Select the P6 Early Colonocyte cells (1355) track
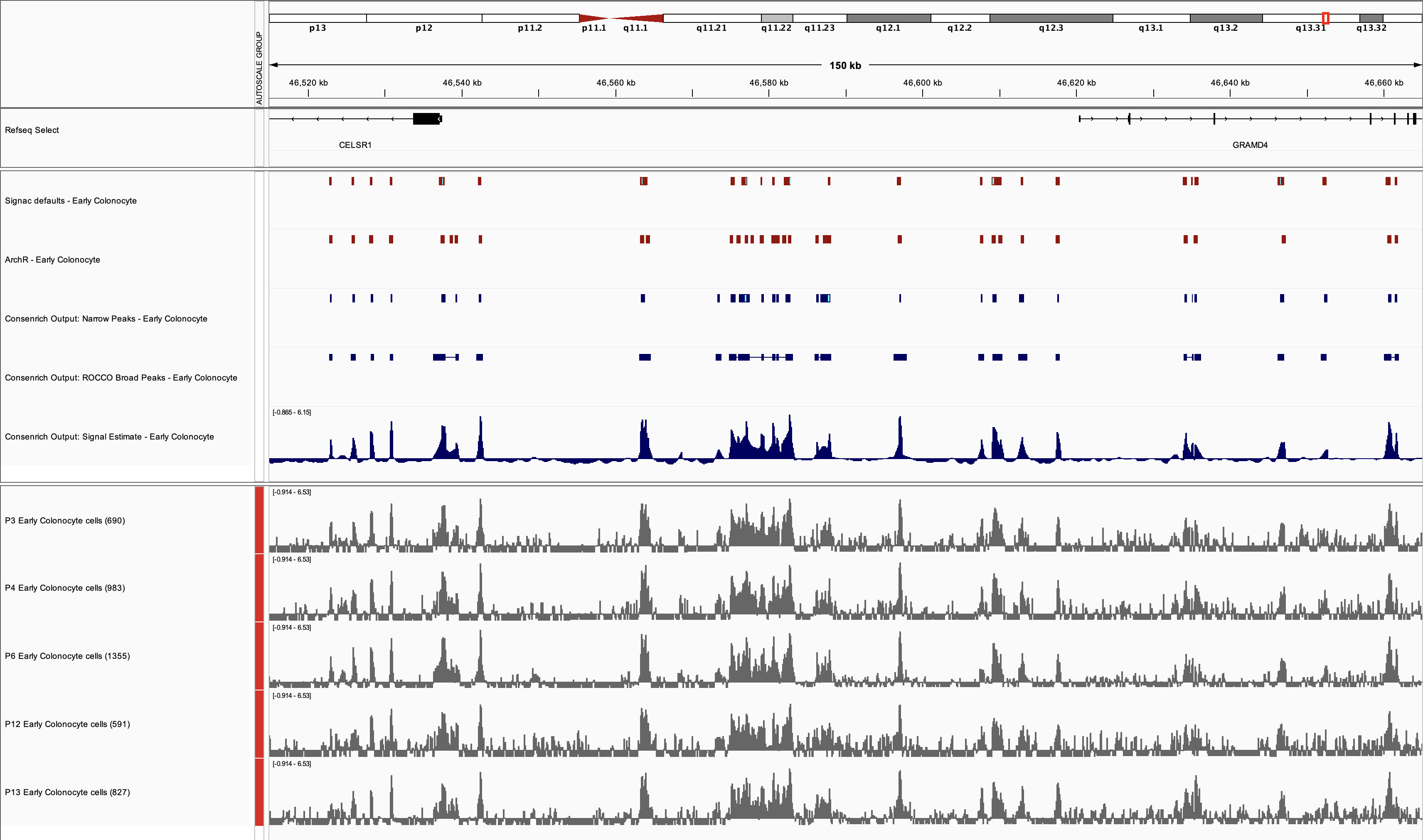 (x=67, y=656)
